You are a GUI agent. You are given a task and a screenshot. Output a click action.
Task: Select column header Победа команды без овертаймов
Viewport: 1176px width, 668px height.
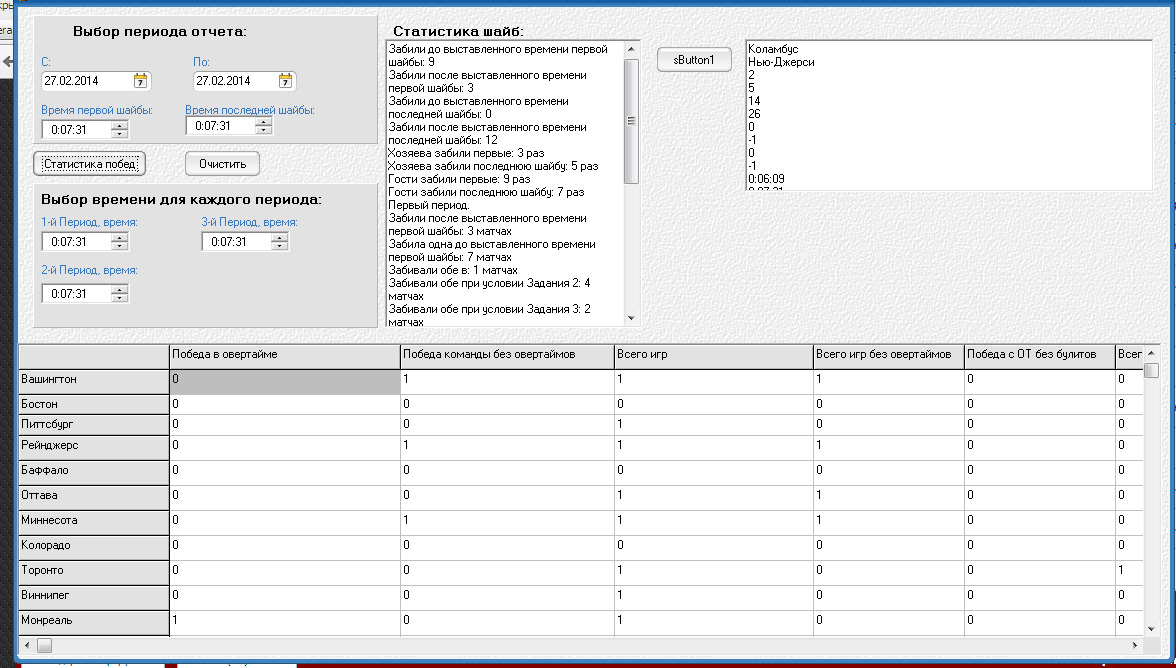507,356
